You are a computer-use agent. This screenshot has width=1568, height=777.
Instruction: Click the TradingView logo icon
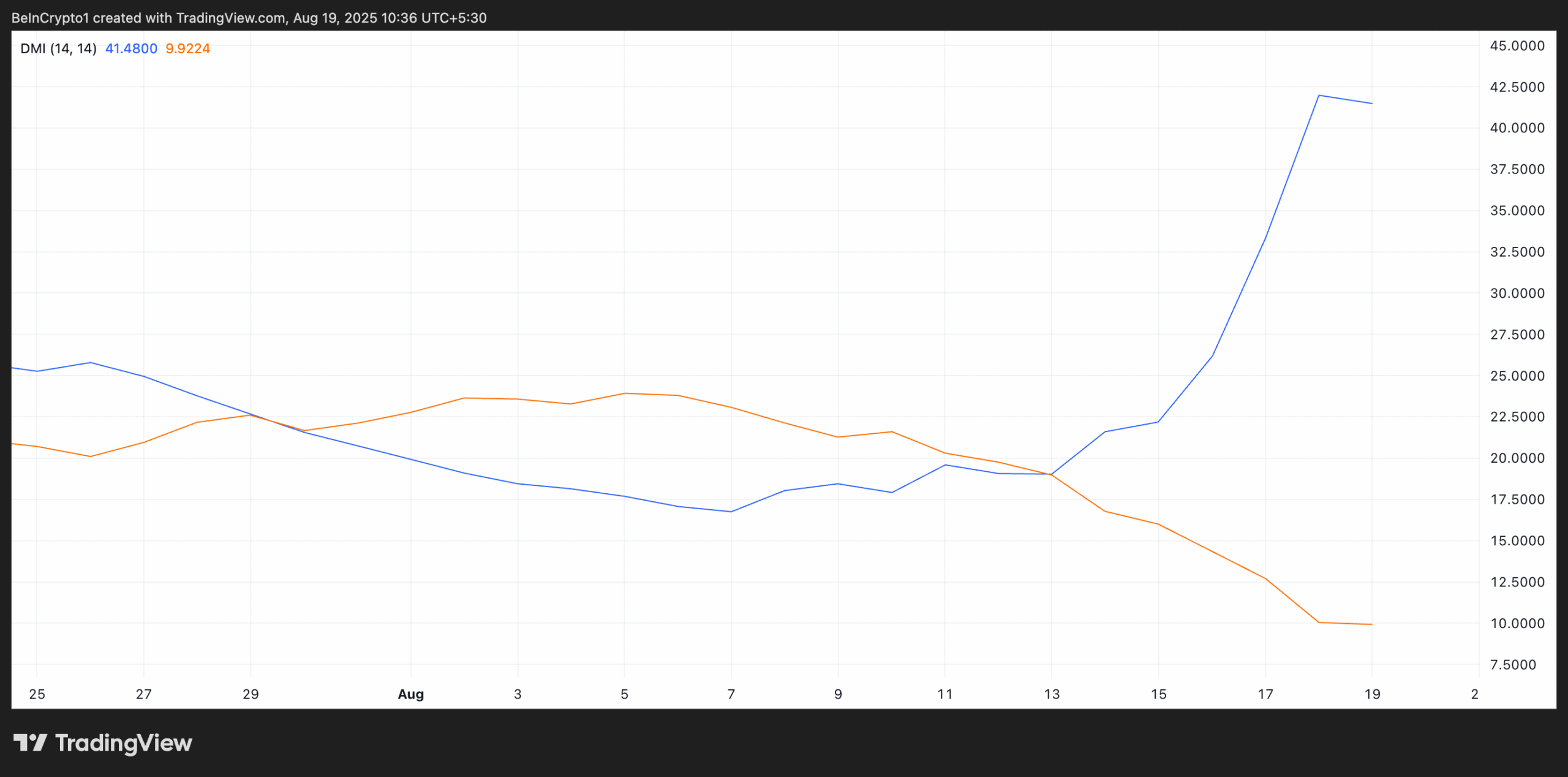click(30, 743)
